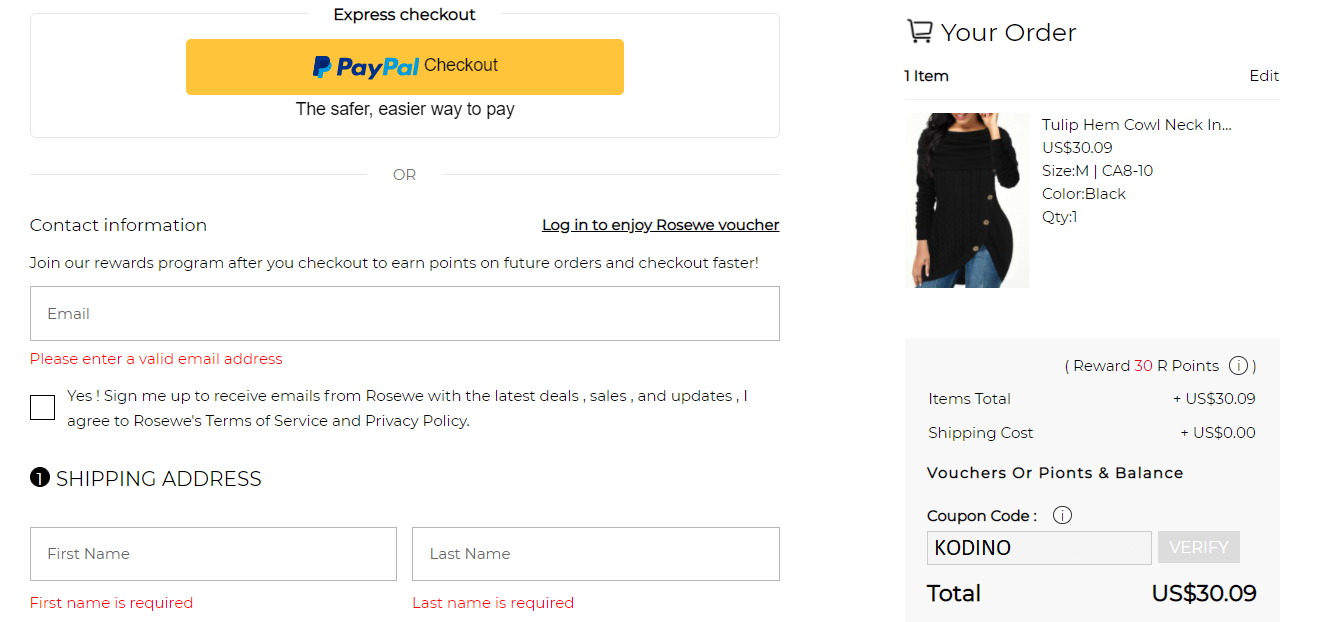Focus the Email input field
Image resolution: width=1324 pixels, height=622 pixels.
point(405,313)
